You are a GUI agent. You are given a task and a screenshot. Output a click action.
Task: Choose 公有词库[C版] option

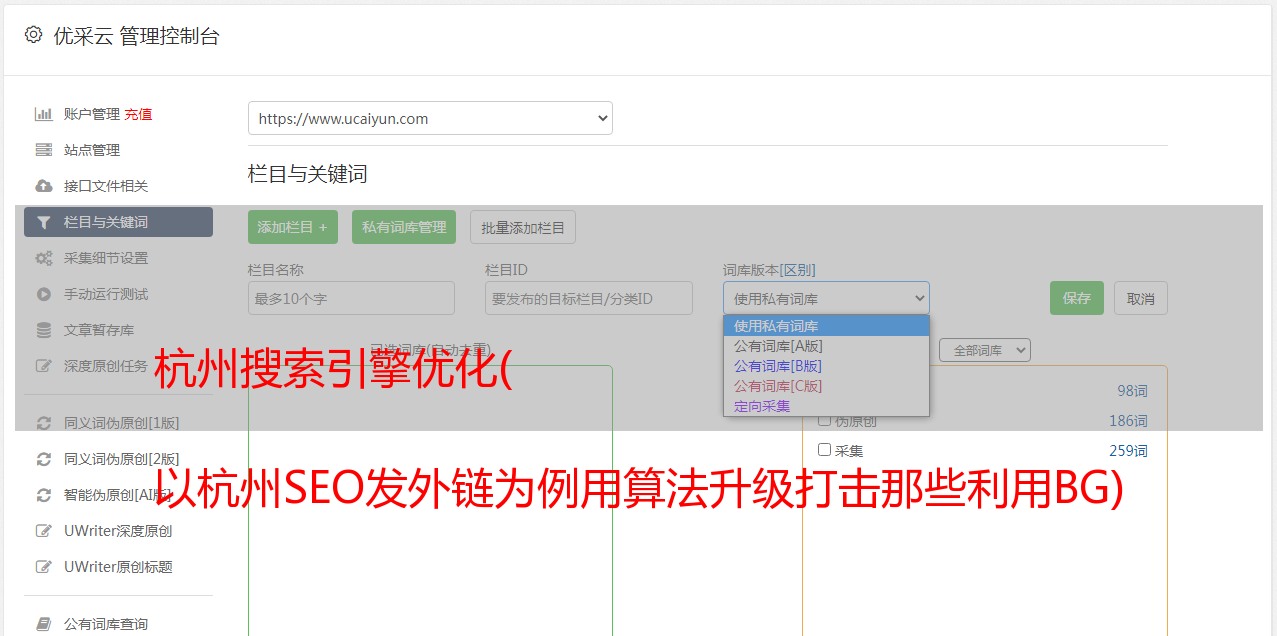[x=826, y=386]
